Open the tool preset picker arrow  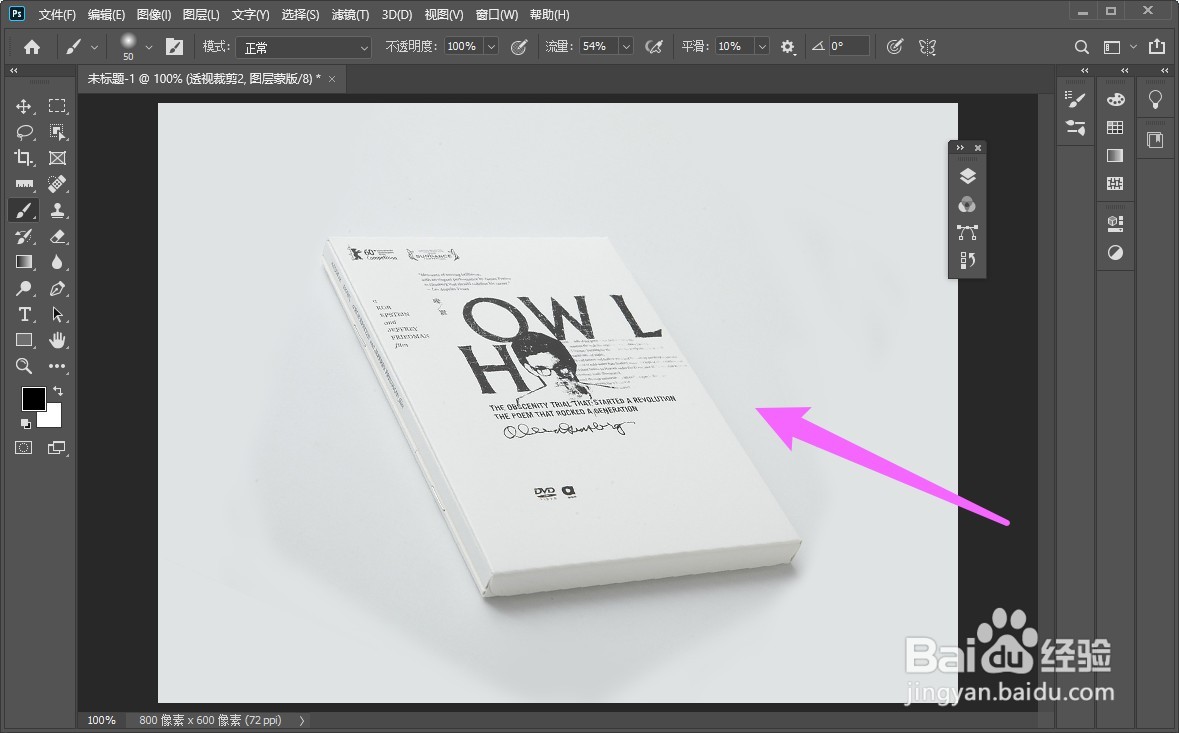[94, 47]
